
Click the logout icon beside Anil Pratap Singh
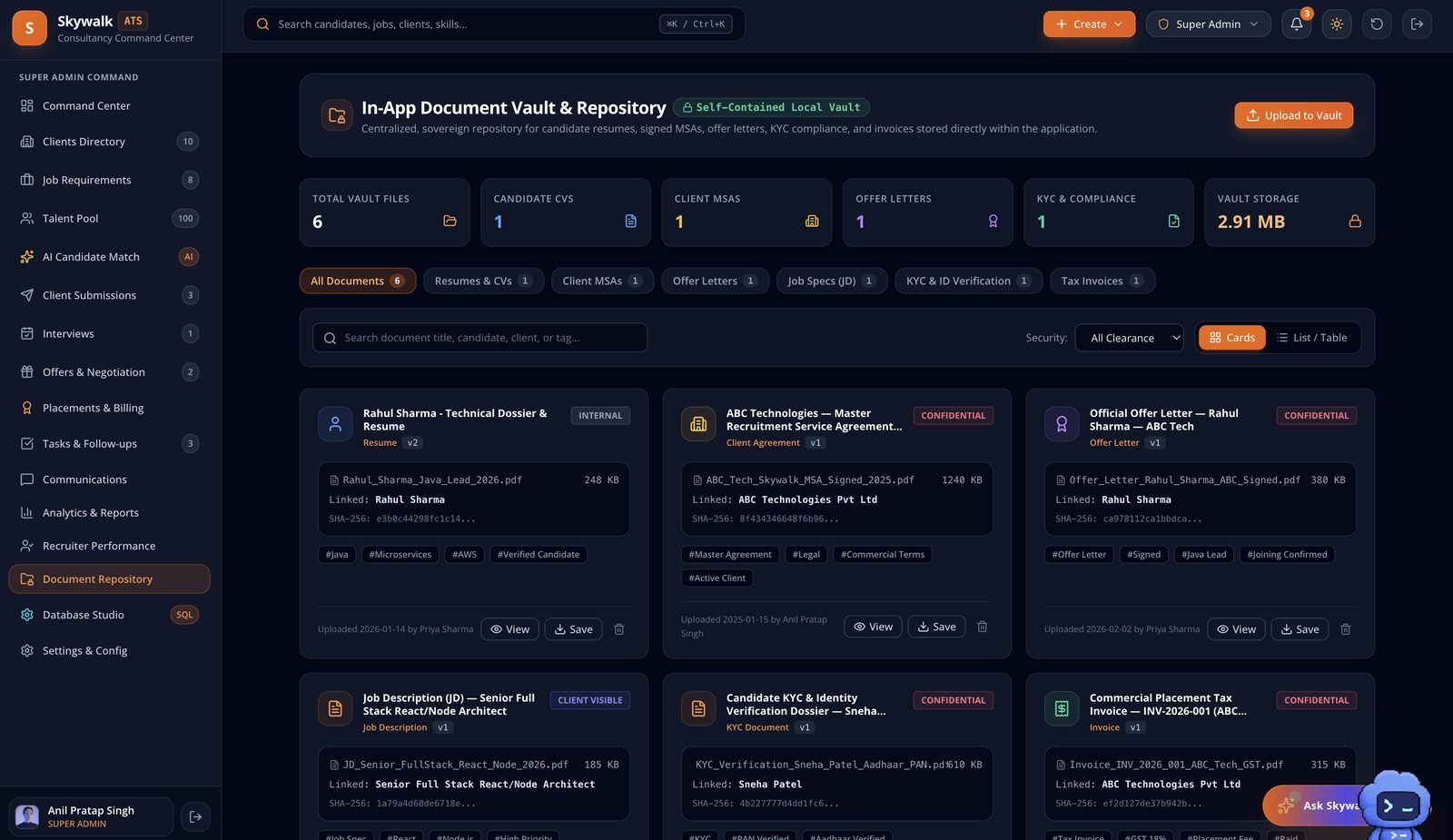195,816
